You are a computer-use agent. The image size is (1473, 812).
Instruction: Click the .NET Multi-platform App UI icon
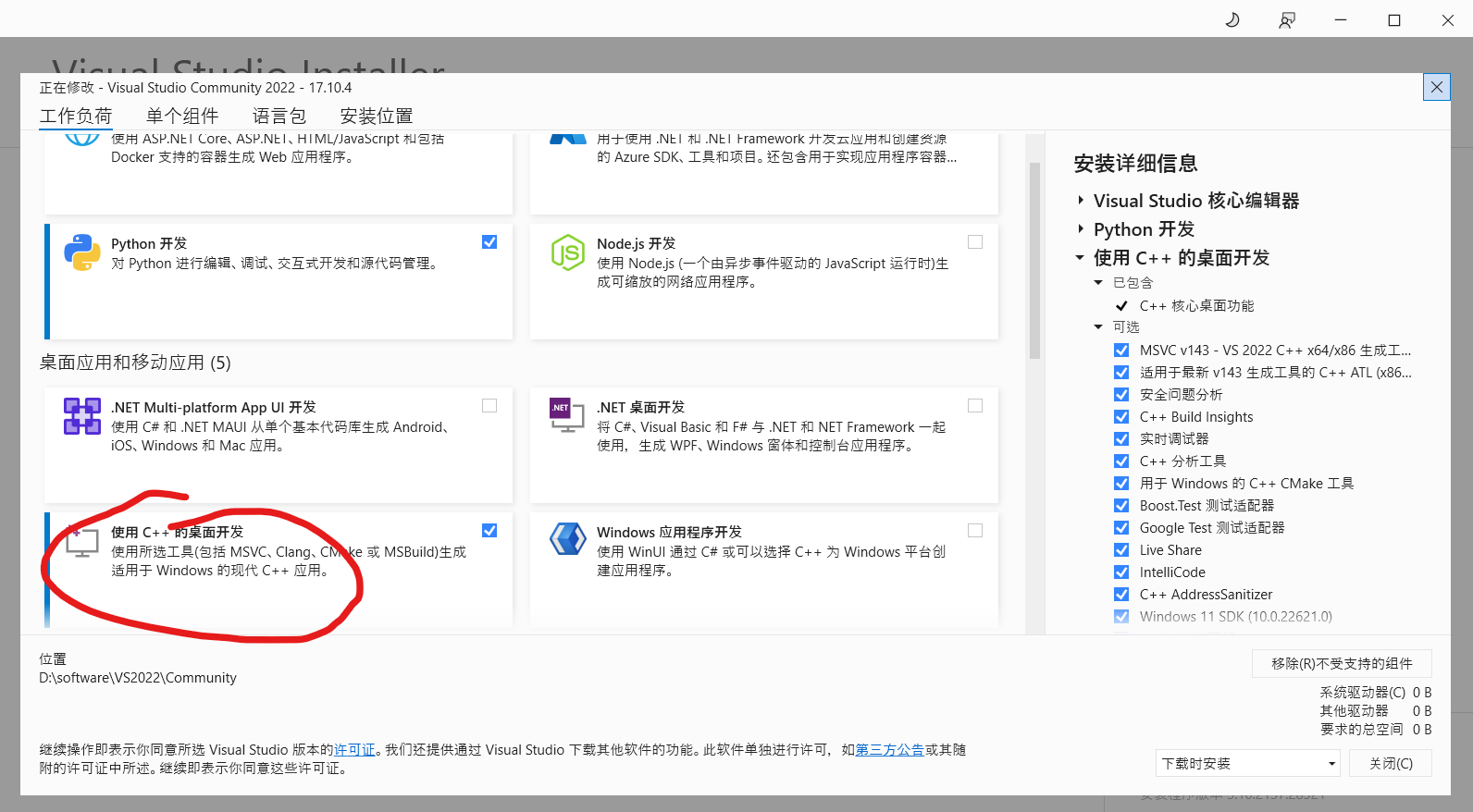(x=82, y=416)
